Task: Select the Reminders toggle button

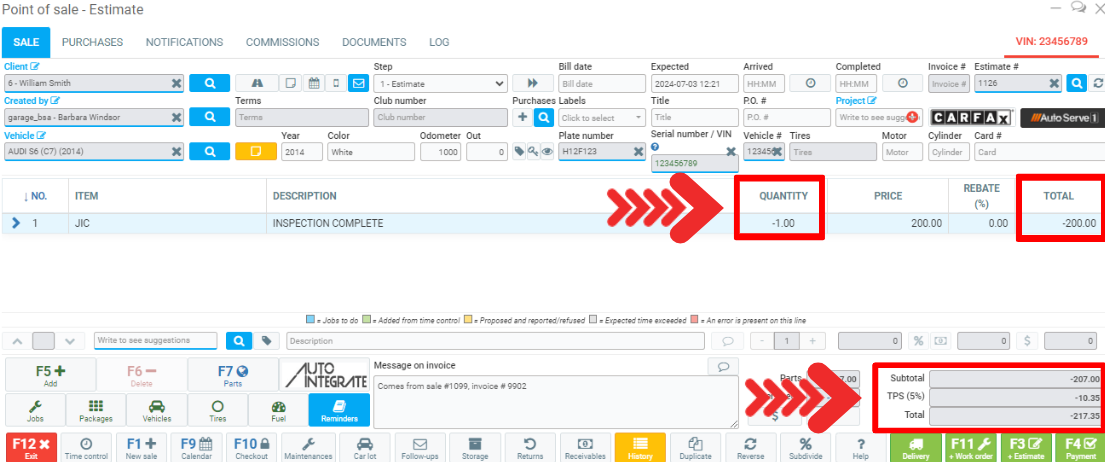Action: tap(338, 411)
